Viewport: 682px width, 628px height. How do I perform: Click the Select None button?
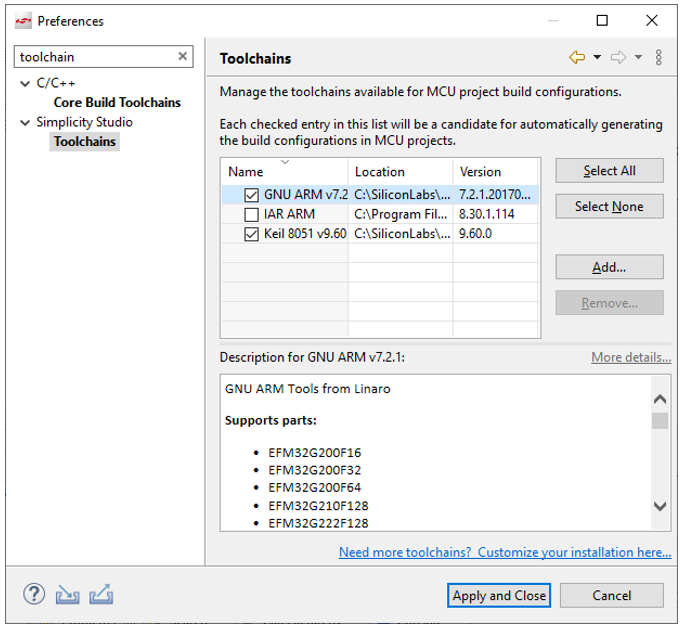(x=609, y=206)
